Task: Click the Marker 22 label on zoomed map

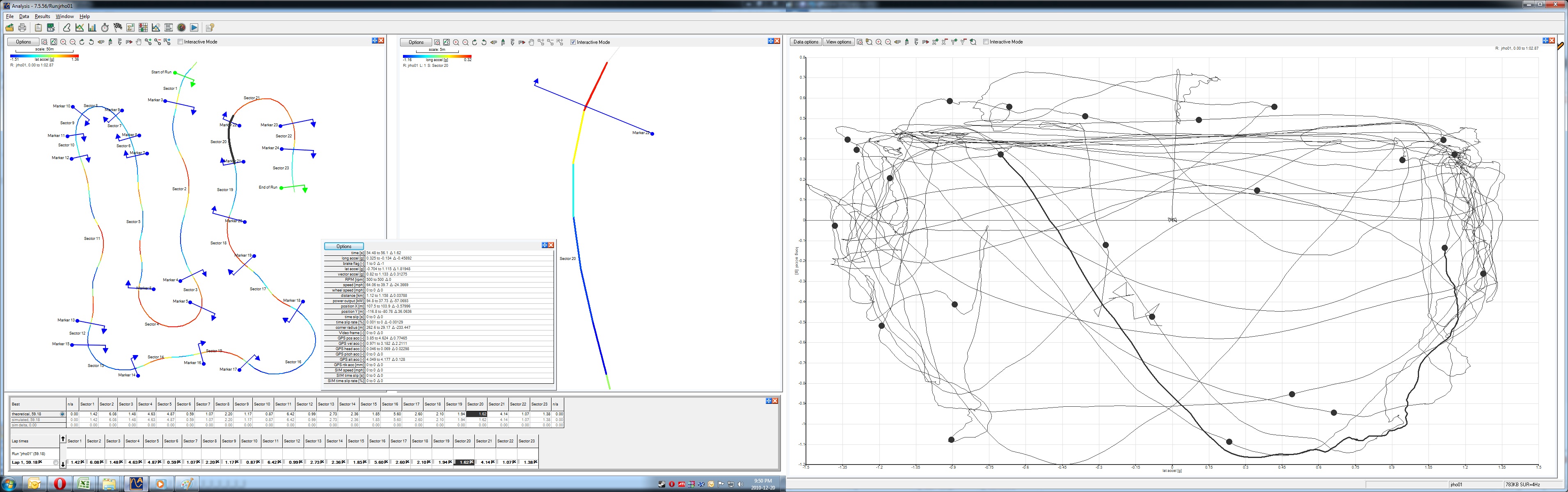Action: tap(641, 132)
